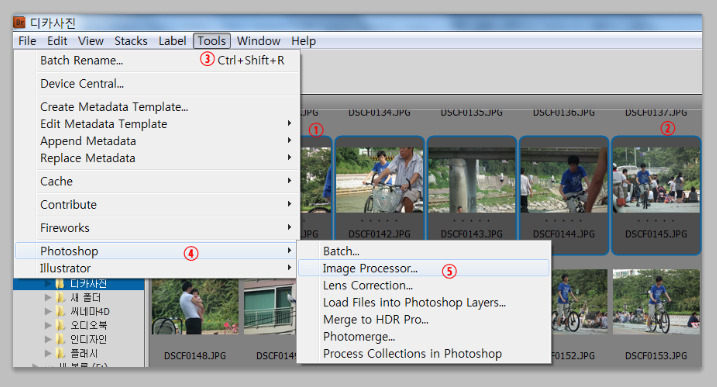Open the Stacks menu
Screen dimensions: 717x387
point(131,41)
